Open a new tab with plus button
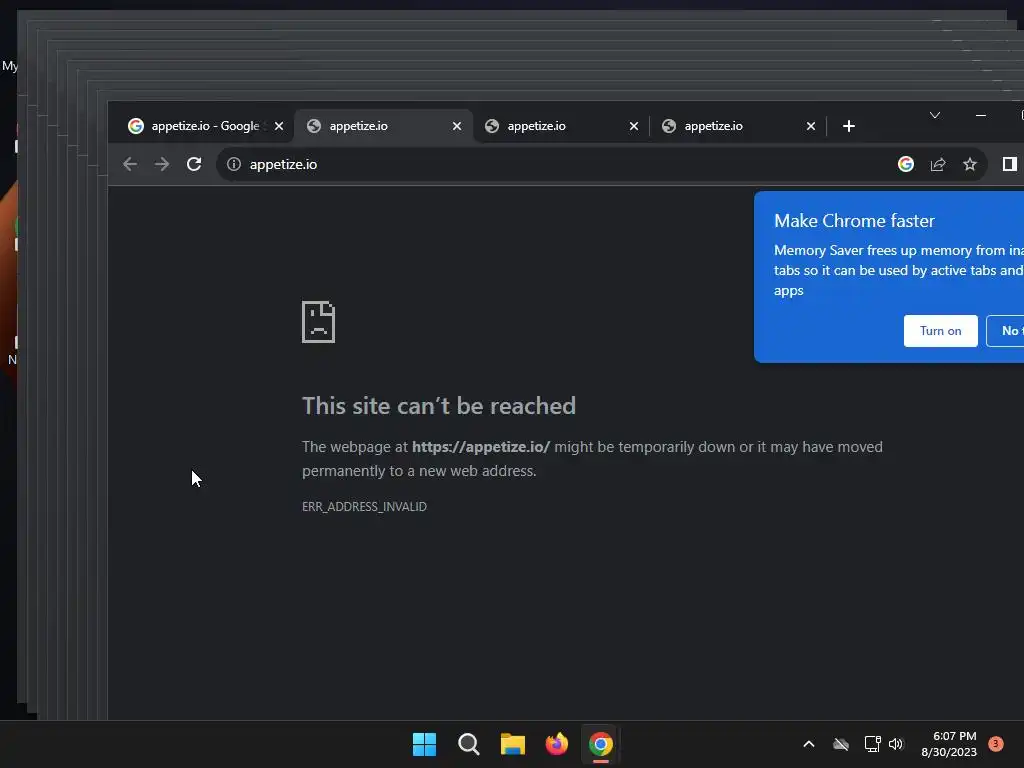 pyautogui.click(x=848, y=126)
